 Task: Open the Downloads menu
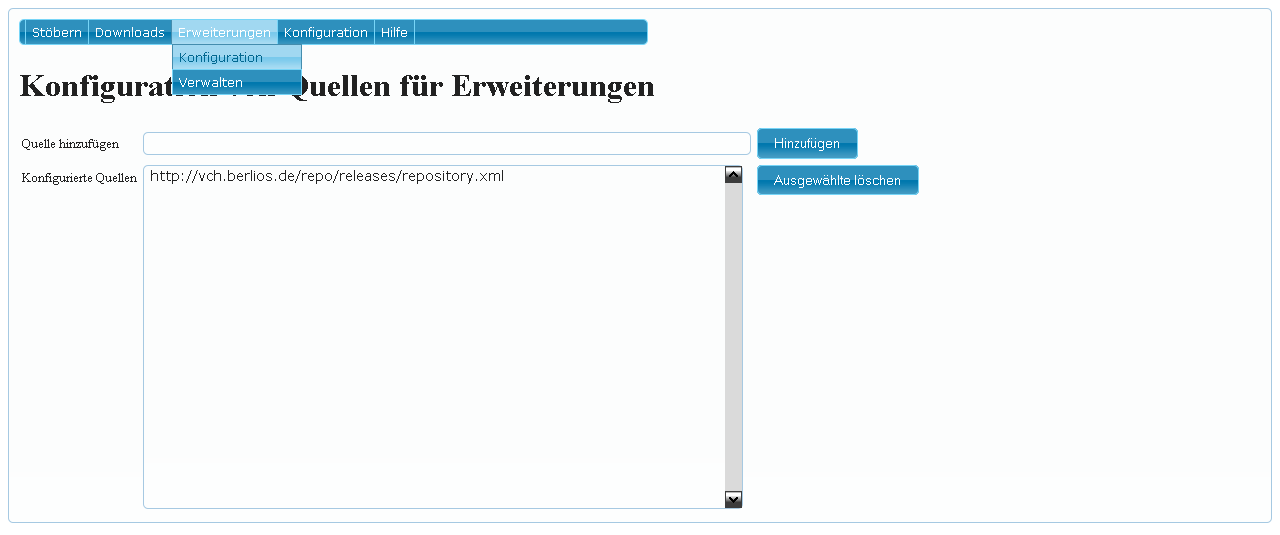pyautogui.click(x=130, y=33)
